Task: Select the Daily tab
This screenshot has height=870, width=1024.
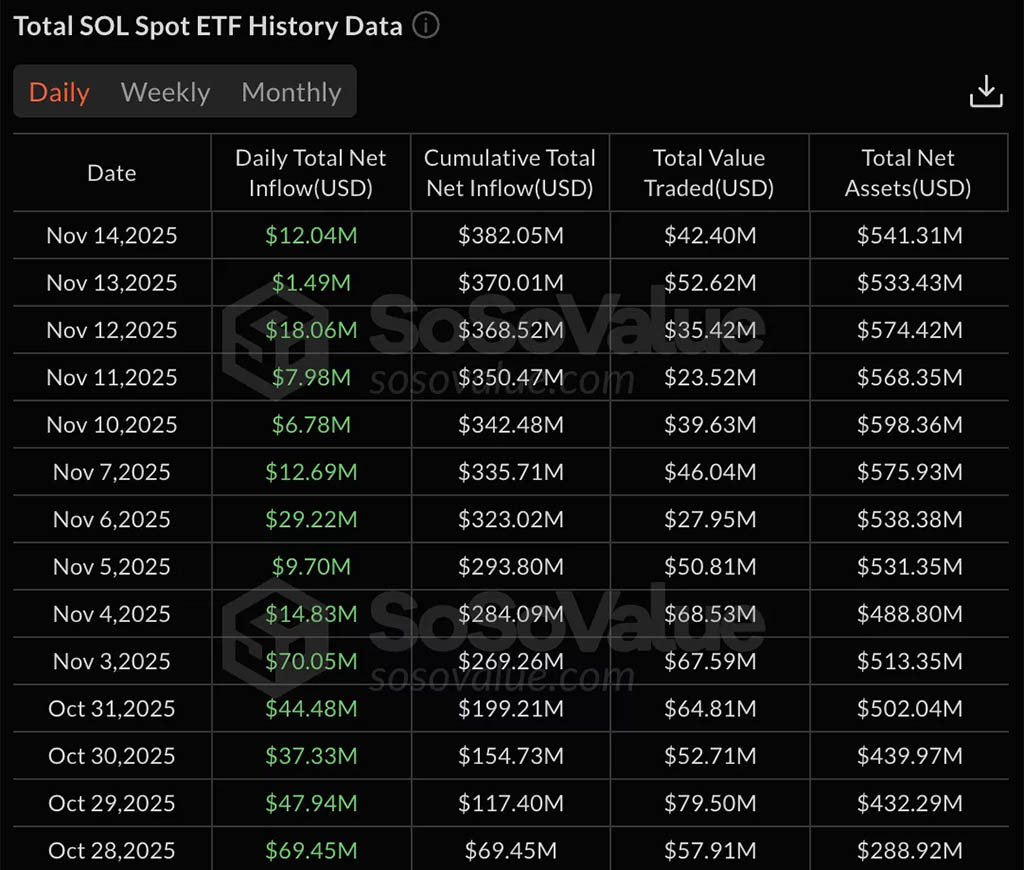Action: click(59, 92)
